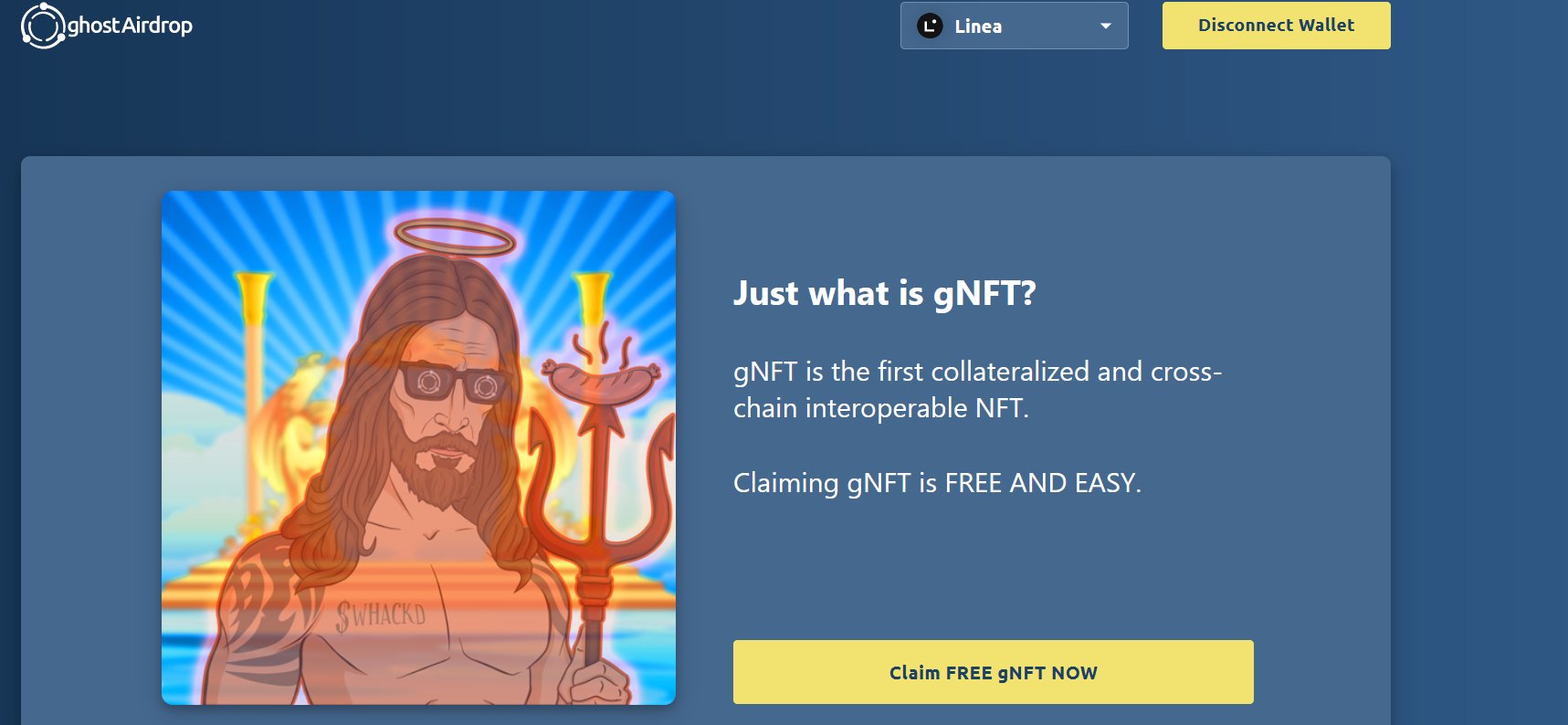
Task: Click the collateralized cross-chain description paragraph
Action: (977, 390)
